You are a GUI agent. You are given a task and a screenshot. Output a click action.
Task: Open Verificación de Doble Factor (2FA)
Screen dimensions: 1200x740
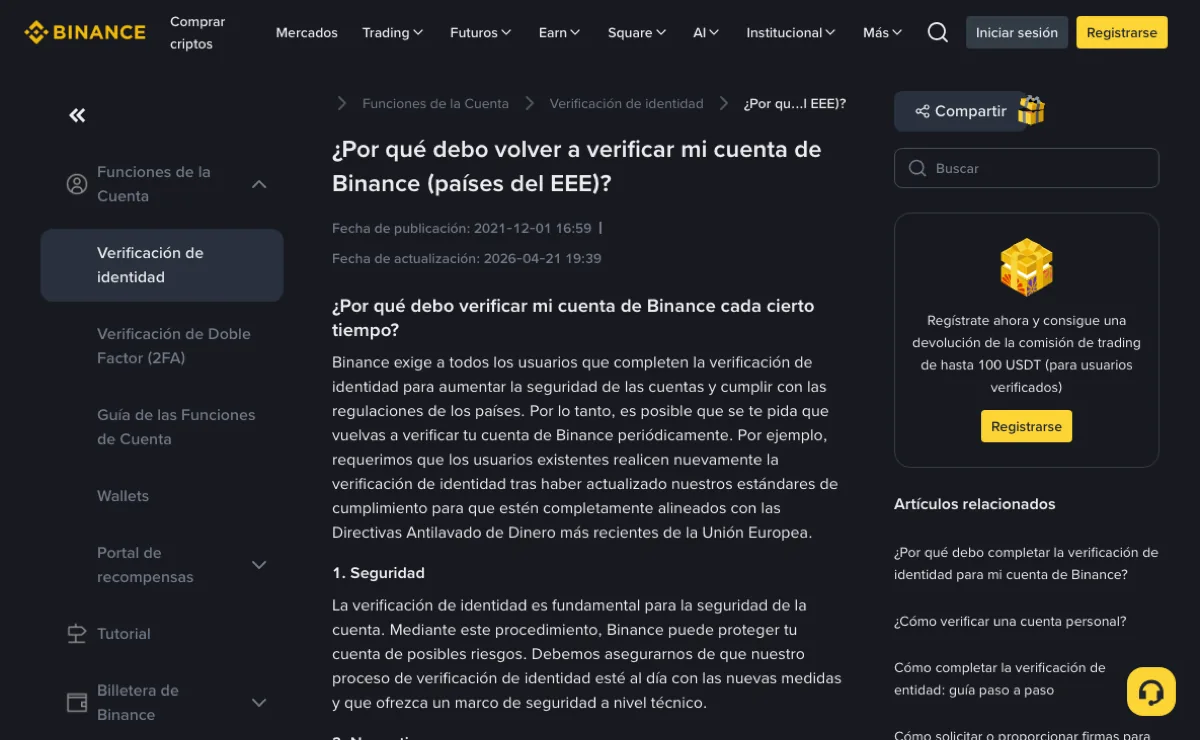pyautogui.click(x=174, y=346)
